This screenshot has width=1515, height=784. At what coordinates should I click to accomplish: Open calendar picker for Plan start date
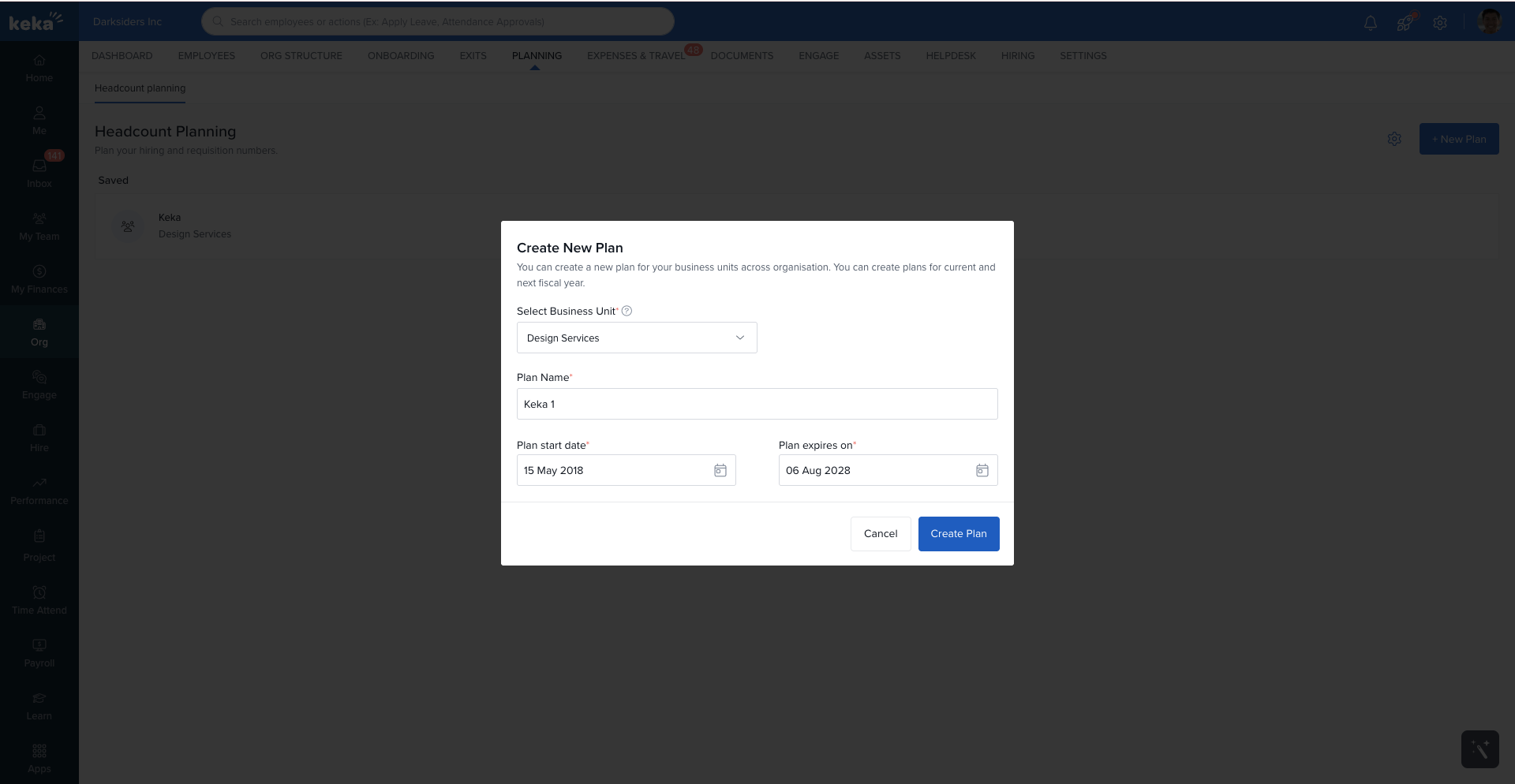[x=720, y=470]
